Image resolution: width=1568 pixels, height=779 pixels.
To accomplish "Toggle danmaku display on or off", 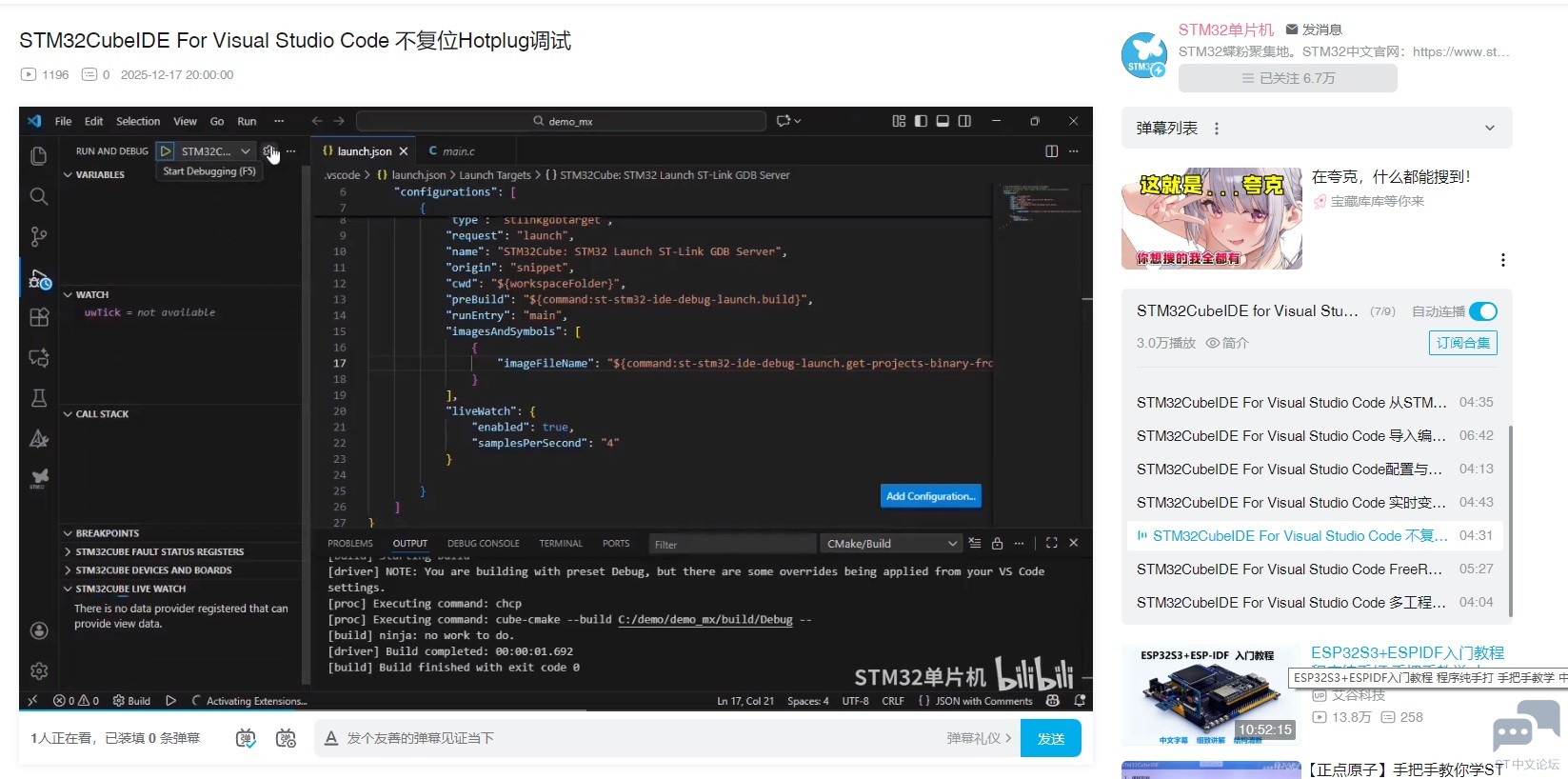I will pos(246,738).
